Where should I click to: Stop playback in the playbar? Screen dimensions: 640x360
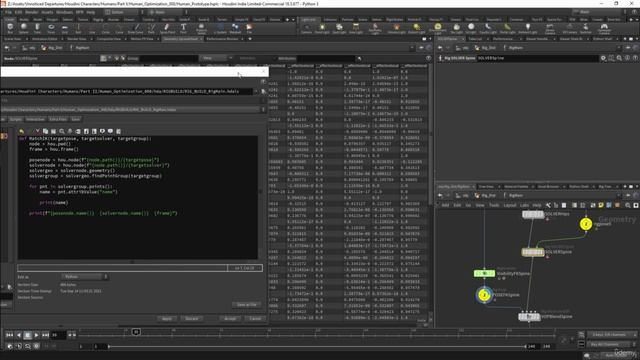pos(27,335)
